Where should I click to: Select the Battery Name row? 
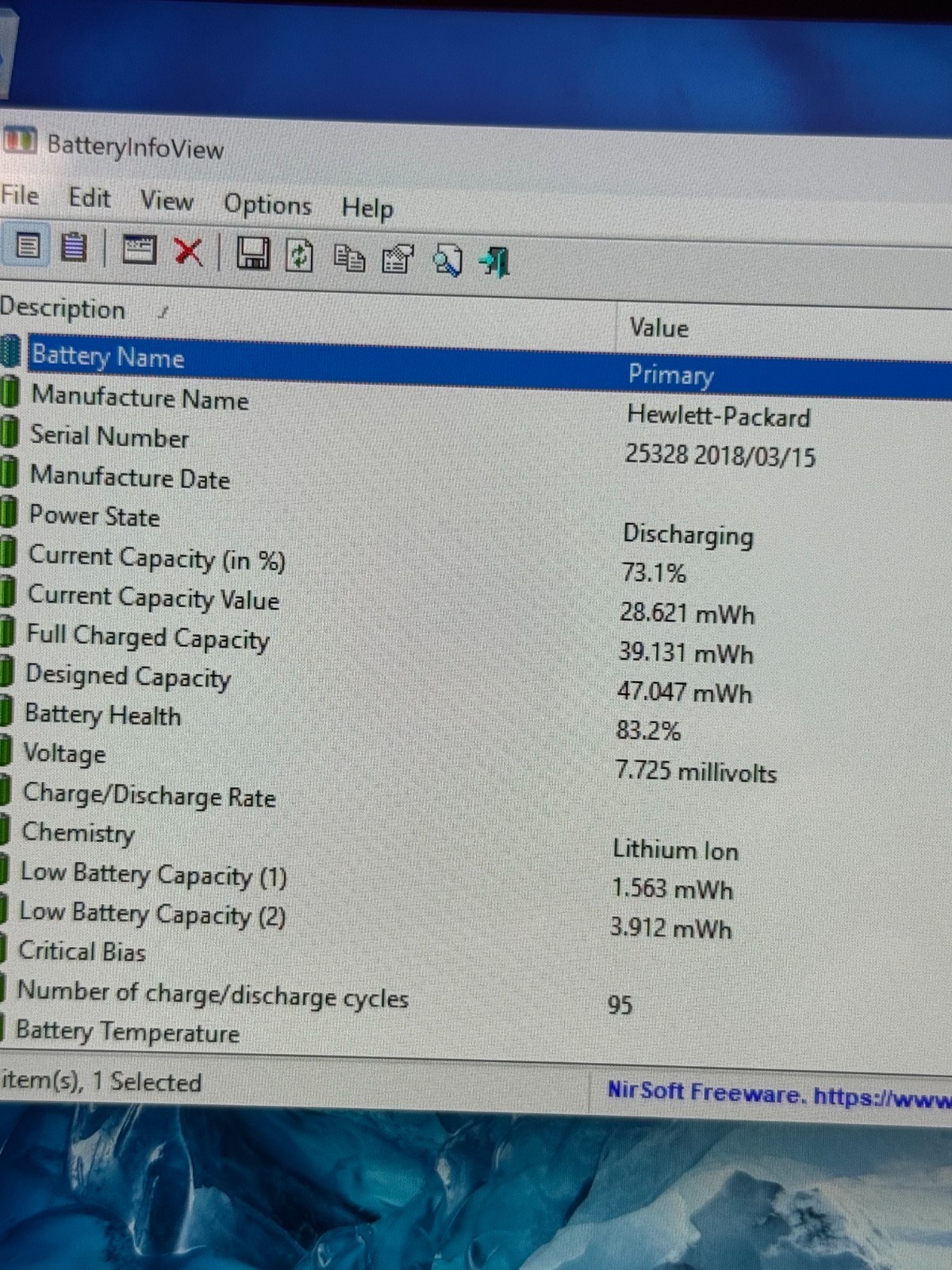click(x=476, y=367)
